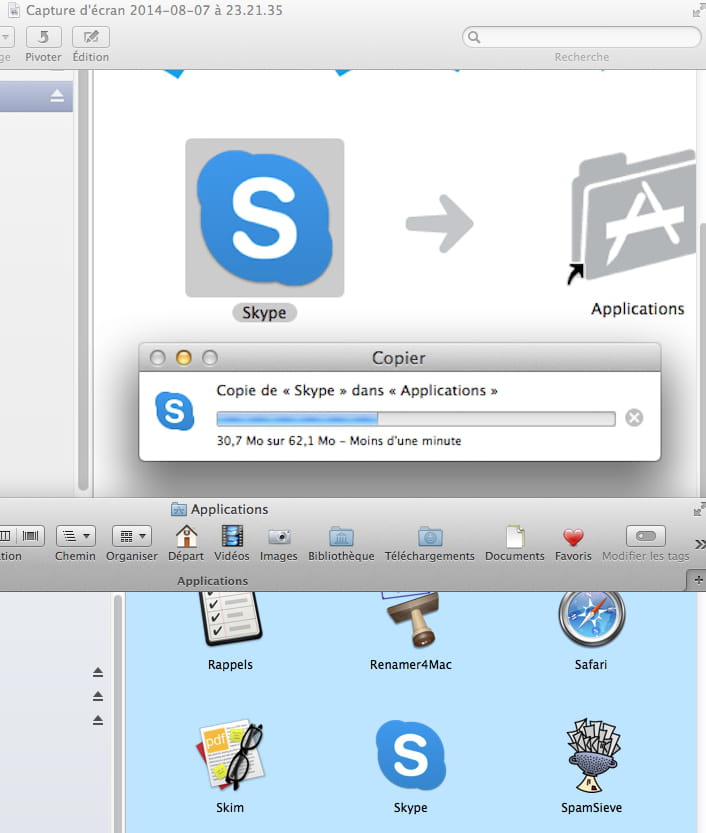Minimize the Copier dialog with yellow button
This screenshot has height=833, width=706.
click(184, 358)
